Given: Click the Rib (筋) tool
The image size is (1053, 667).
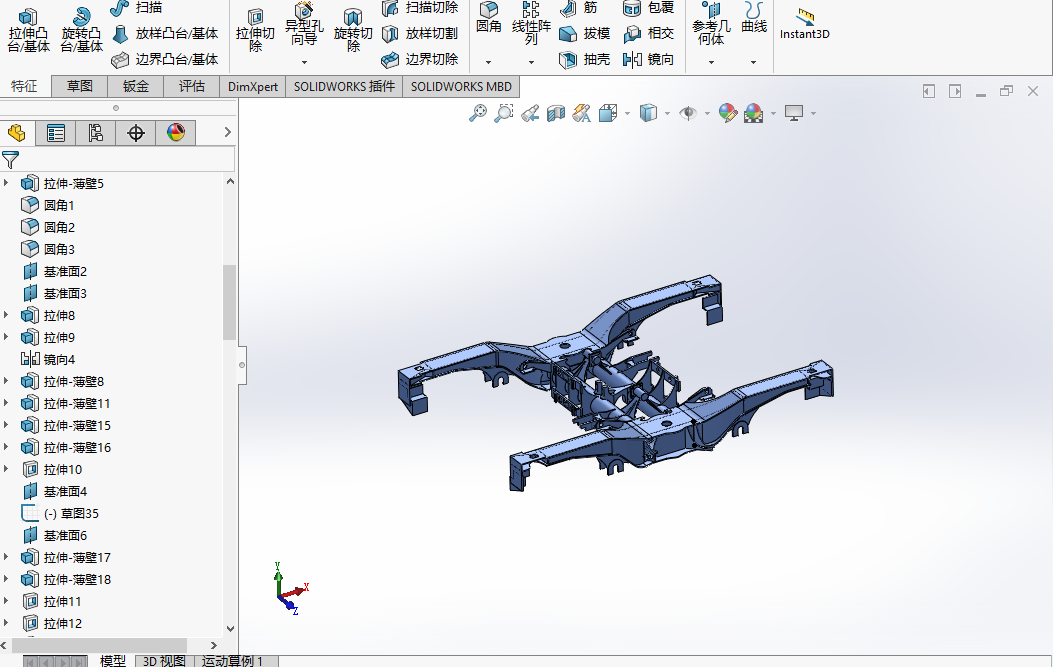Looking at the screenshot, I should tap(579, 7).
